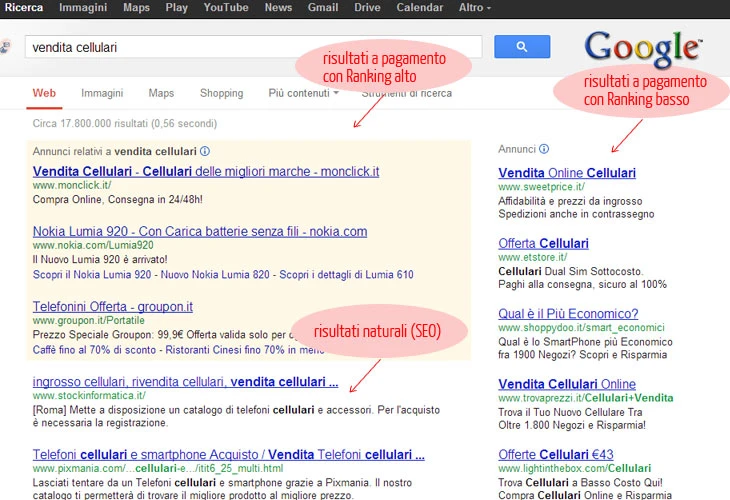This screenshot has width=730, height=500.
Task: Open Ricerca in the top black bar
Action: pos(24,7)
